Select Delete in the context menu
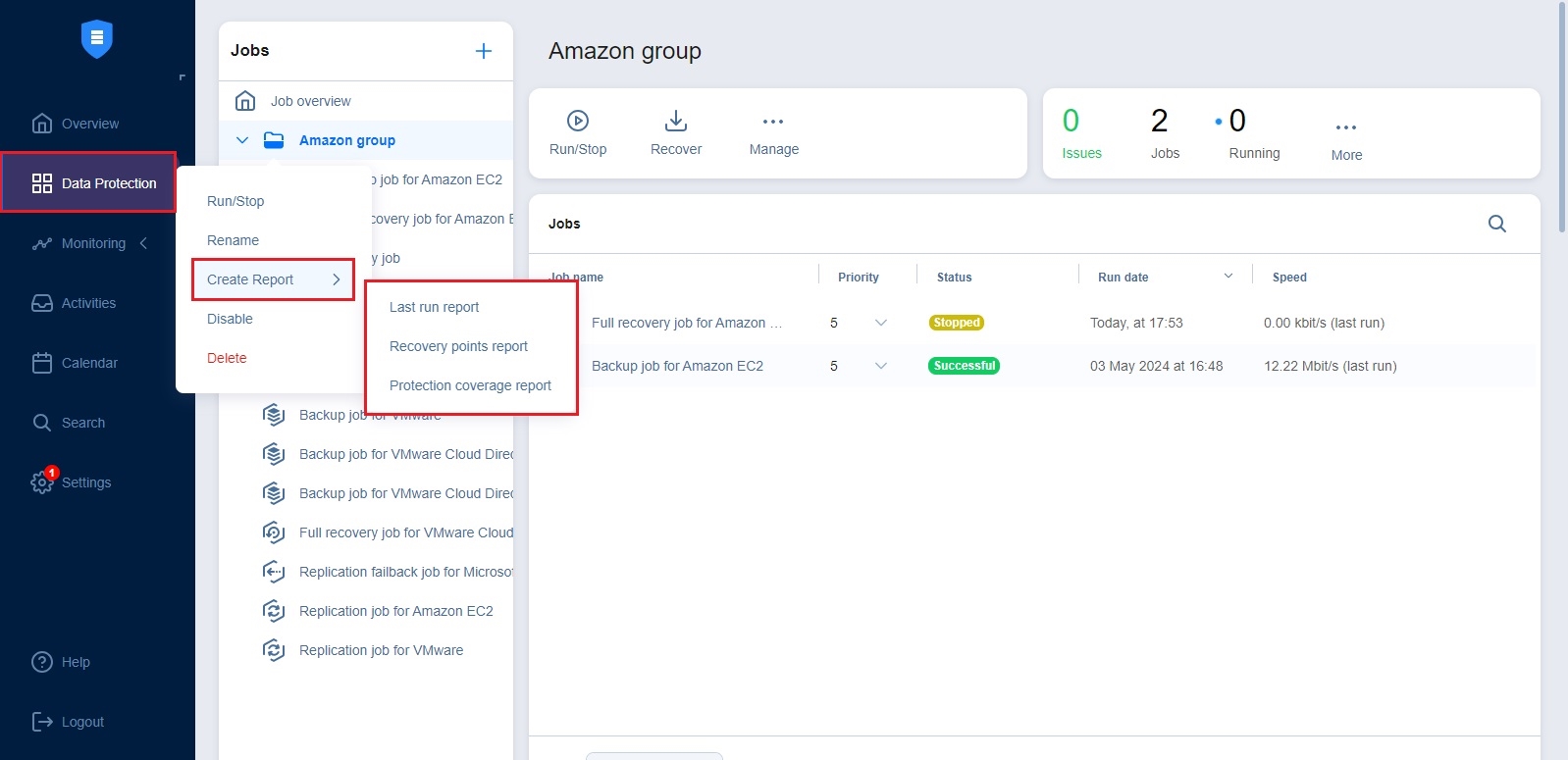The image size is (1568, 760). (x=227, y=358)
